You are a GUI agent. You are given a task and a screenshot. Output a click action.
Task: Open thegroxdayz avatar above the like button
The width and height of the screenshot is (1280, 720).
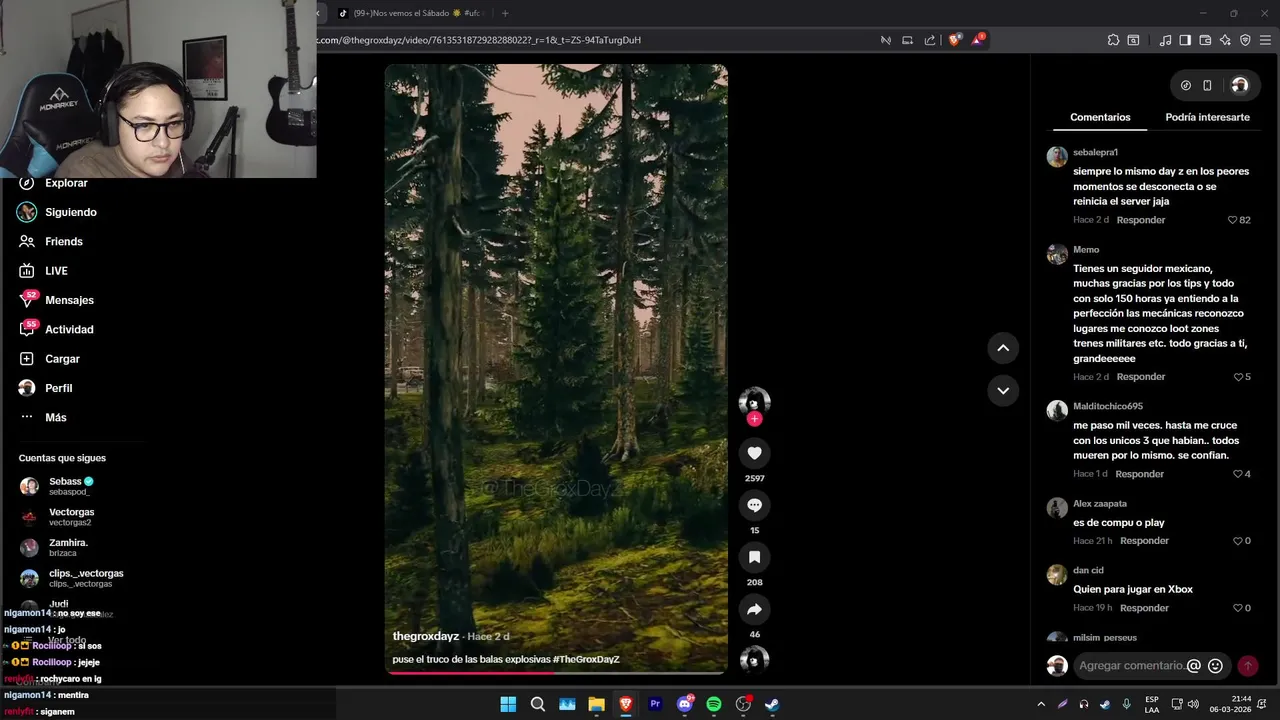(754, 401)
